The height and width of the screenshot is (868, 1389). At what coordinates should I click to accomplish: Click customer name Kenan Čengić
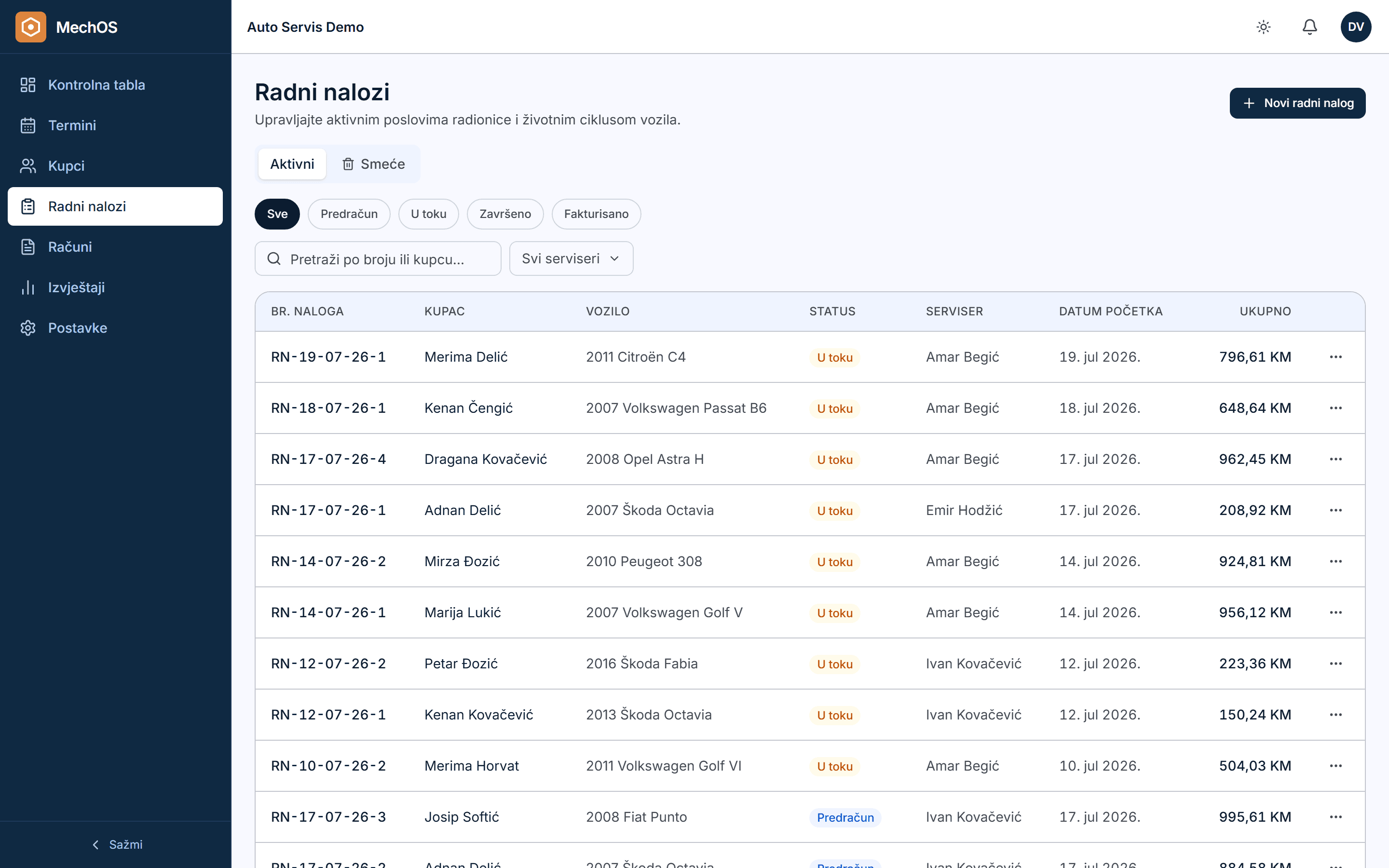pyautogui.click(x=468, y=408)
